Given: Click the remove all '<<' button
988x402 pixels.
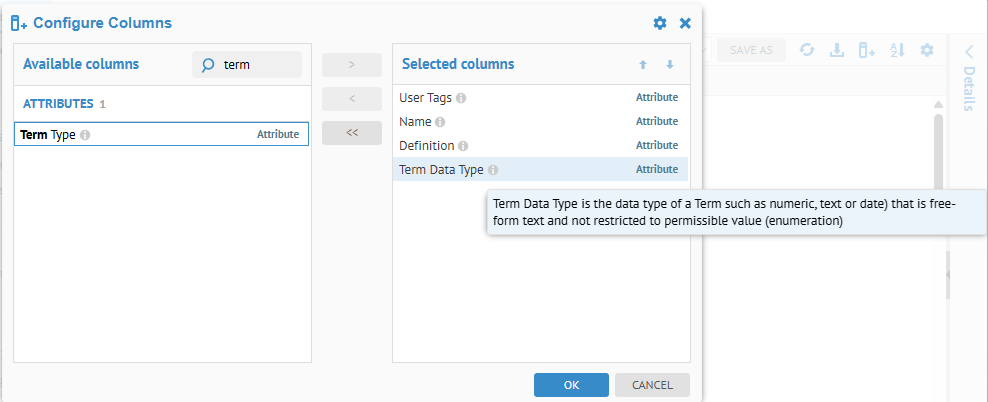Looking at the screenshot, I should coord(351,133).
